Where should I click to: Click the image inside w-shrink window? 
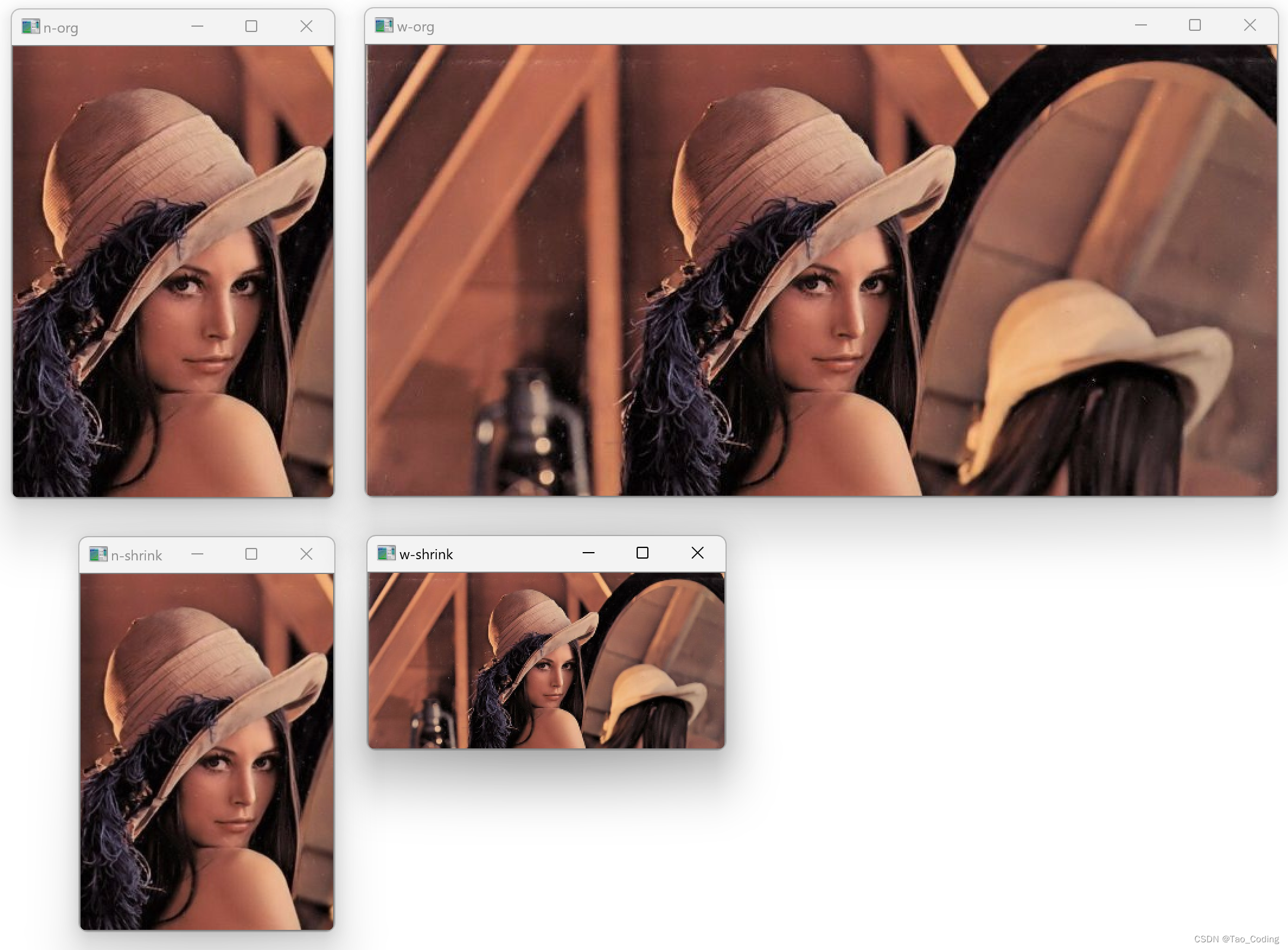click(546, 660)
